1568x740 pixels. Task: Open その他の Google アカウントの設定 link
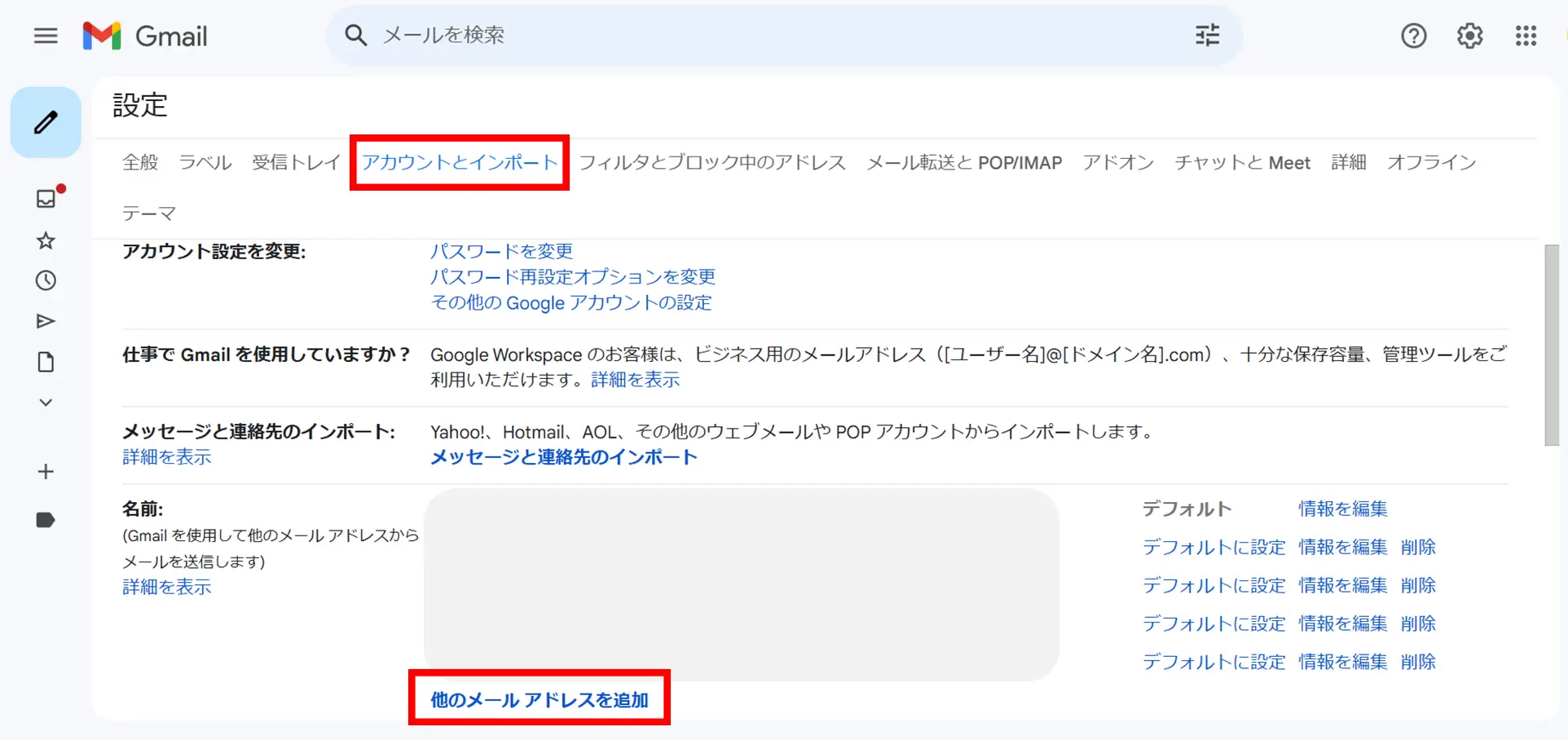(571, 302)
